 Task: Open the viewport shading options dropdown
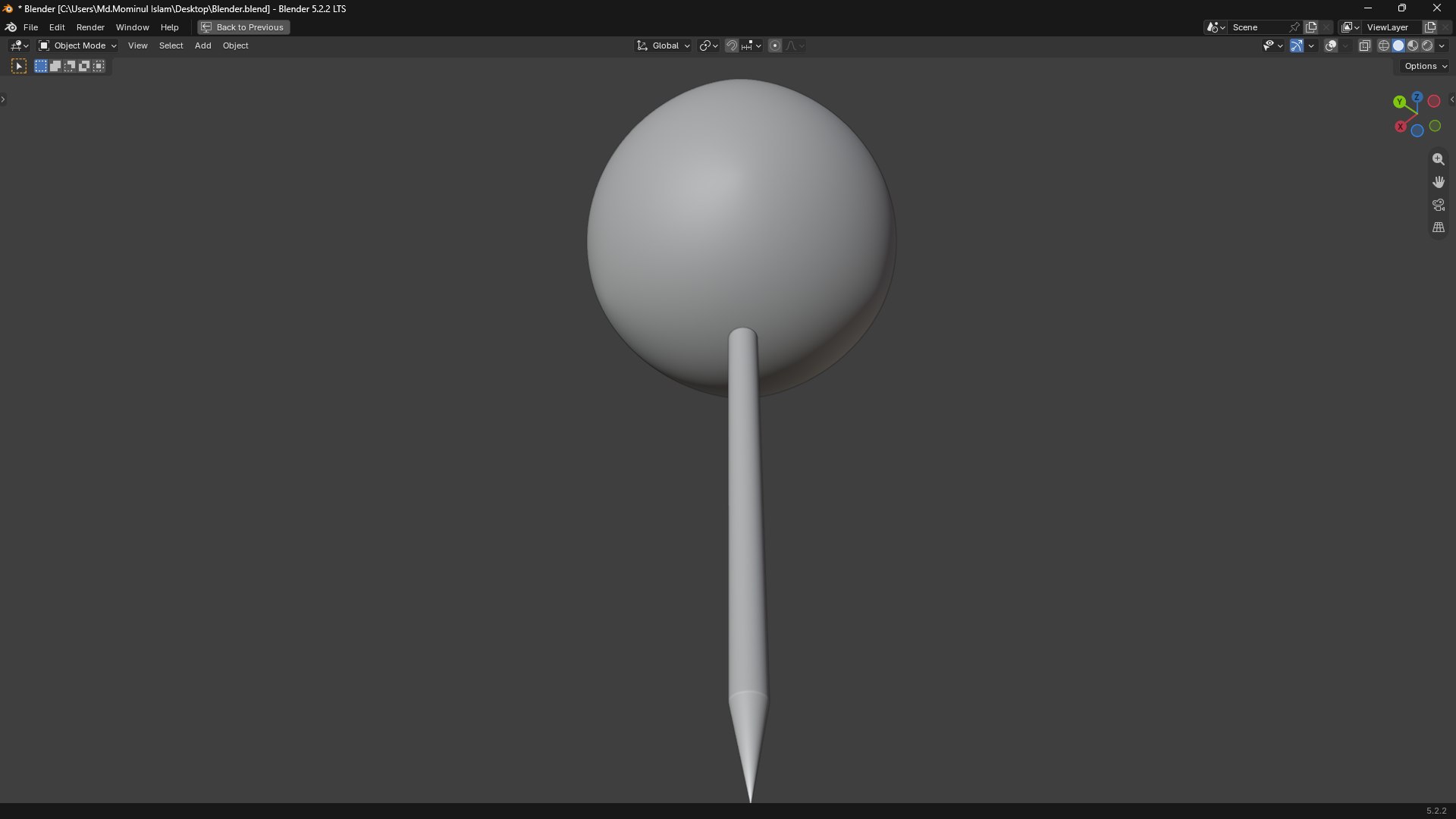pyautogui.click(x=1442, y=45)
